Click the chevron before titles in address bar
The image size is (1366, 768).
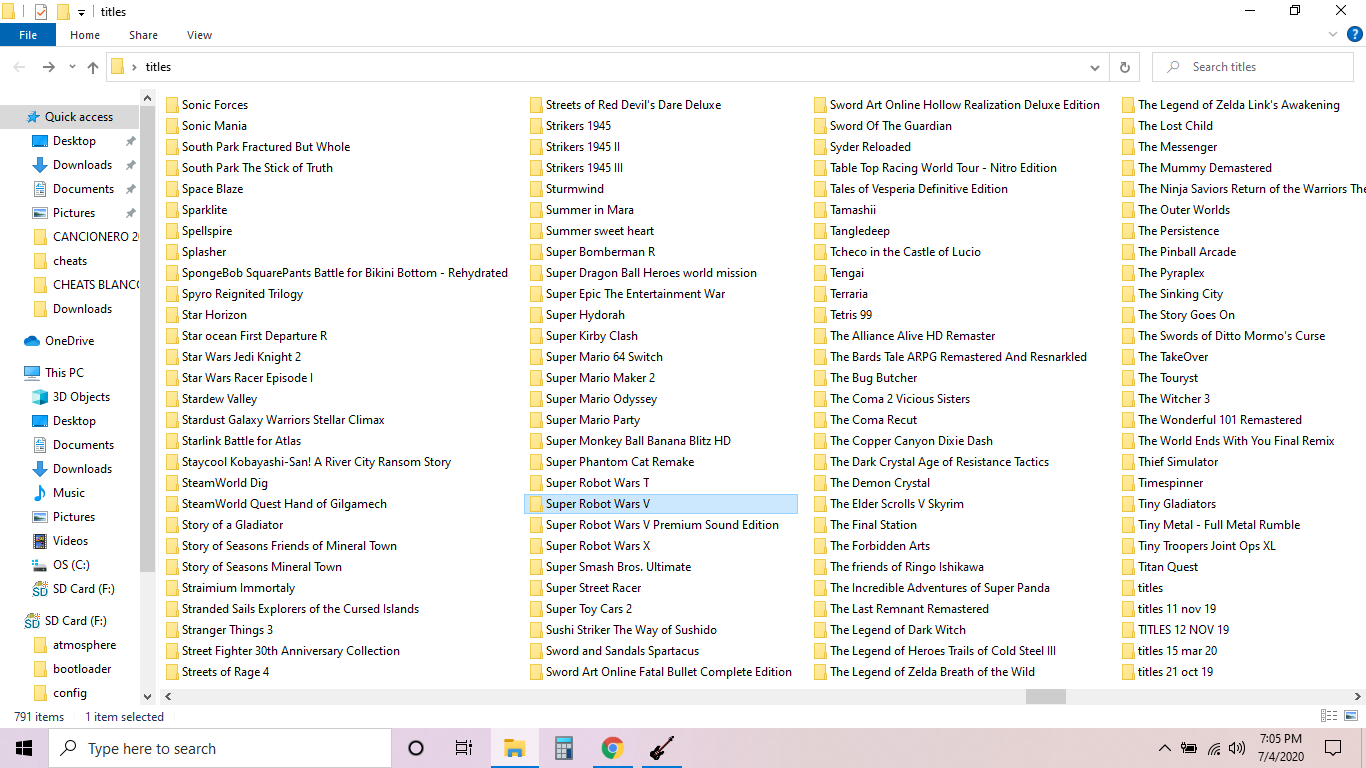[x=134, y=67]
